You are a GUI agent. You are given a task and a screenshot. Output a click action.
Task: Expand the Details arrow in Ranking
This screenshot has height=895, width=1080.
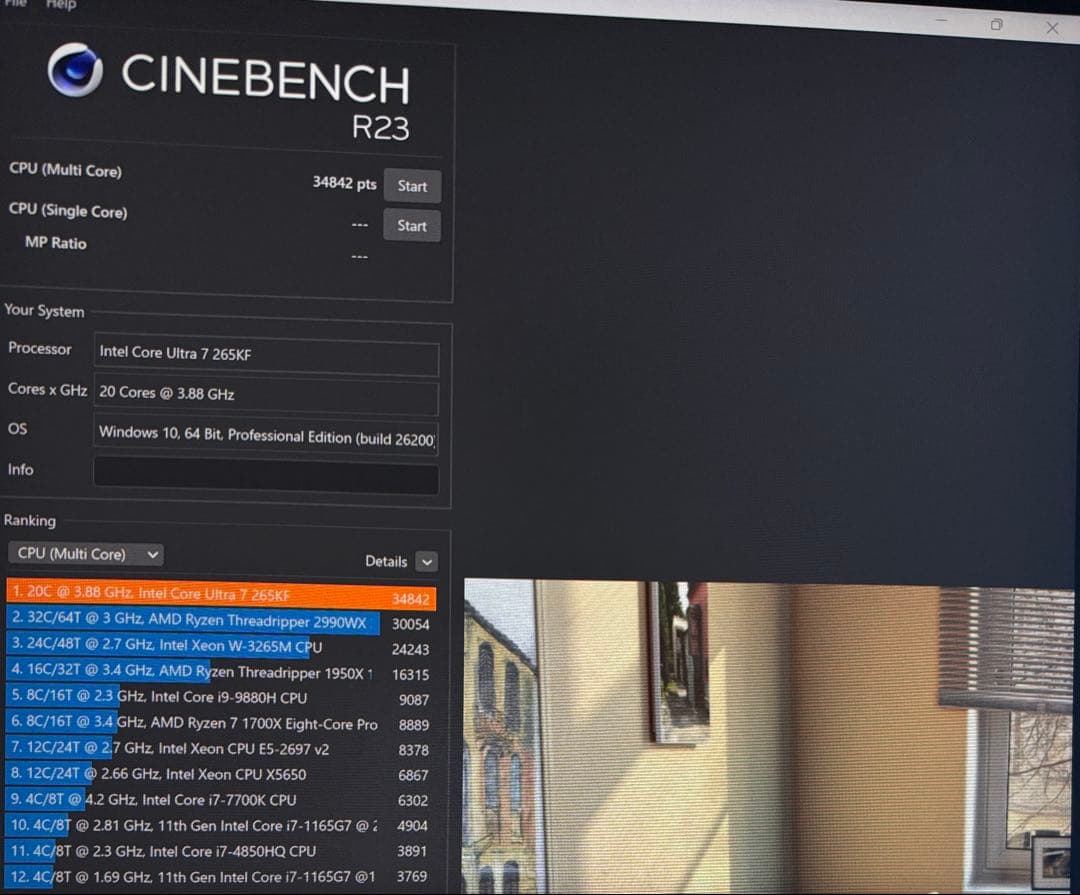(x=427, y=562)
